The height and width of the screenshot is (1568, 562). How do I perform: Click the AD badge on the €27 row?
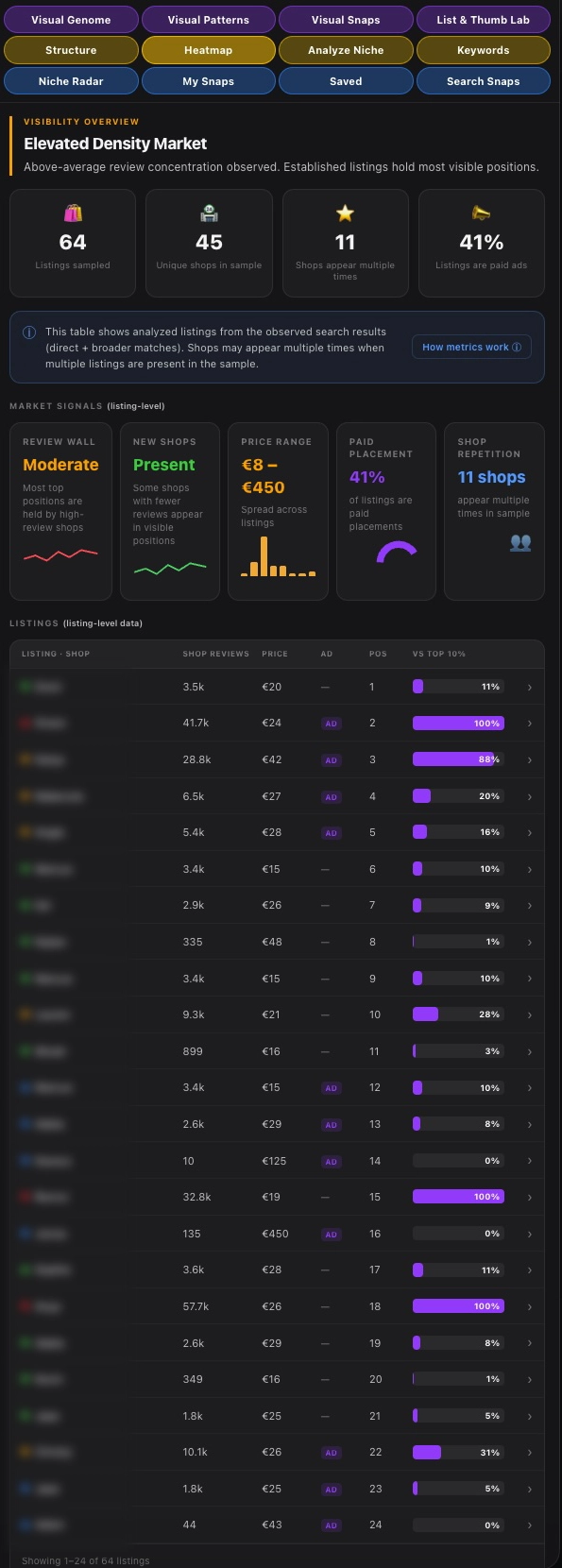pyautogui.click(x=331, y=797)
